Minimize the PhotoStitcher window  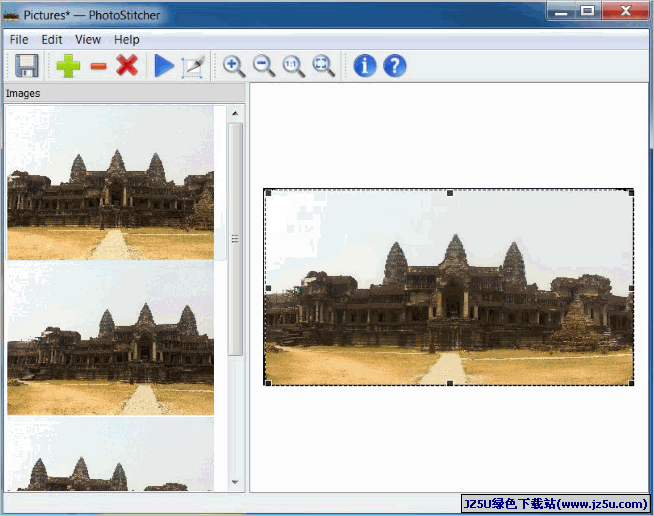561,12
